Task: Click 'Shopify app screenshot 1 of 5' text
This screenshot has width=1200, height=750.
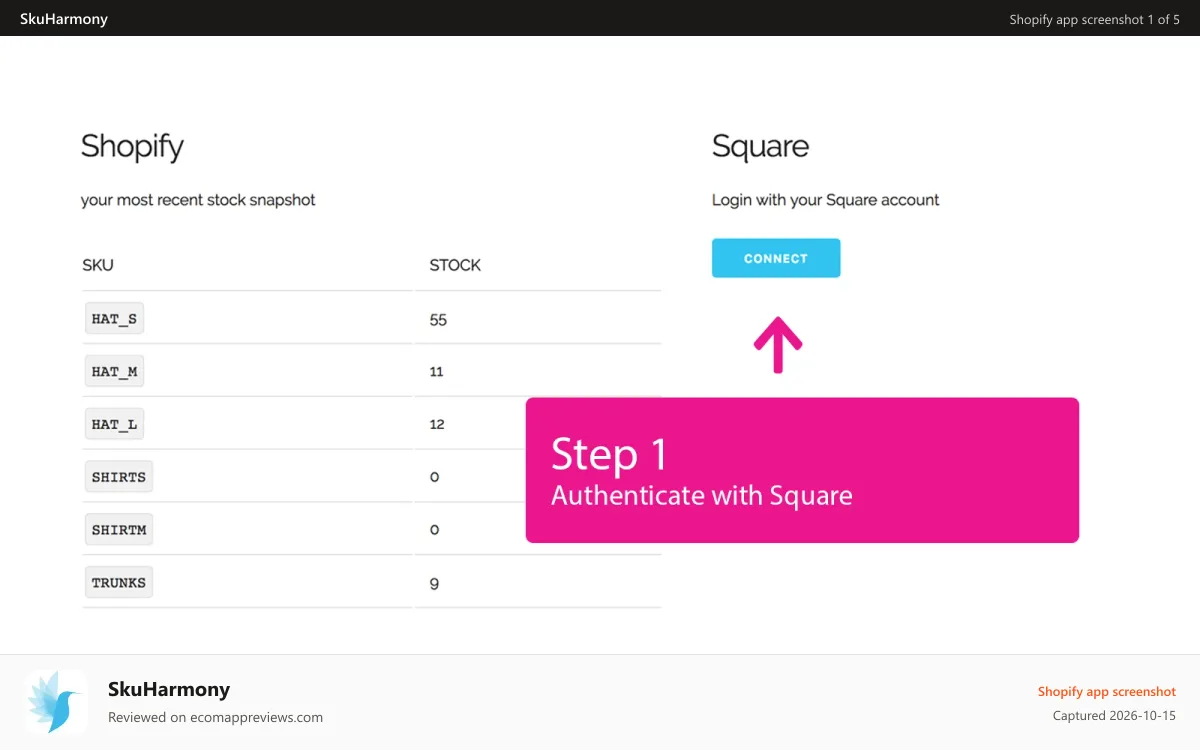Action: pyautogui.click(x=1095, y=19)
